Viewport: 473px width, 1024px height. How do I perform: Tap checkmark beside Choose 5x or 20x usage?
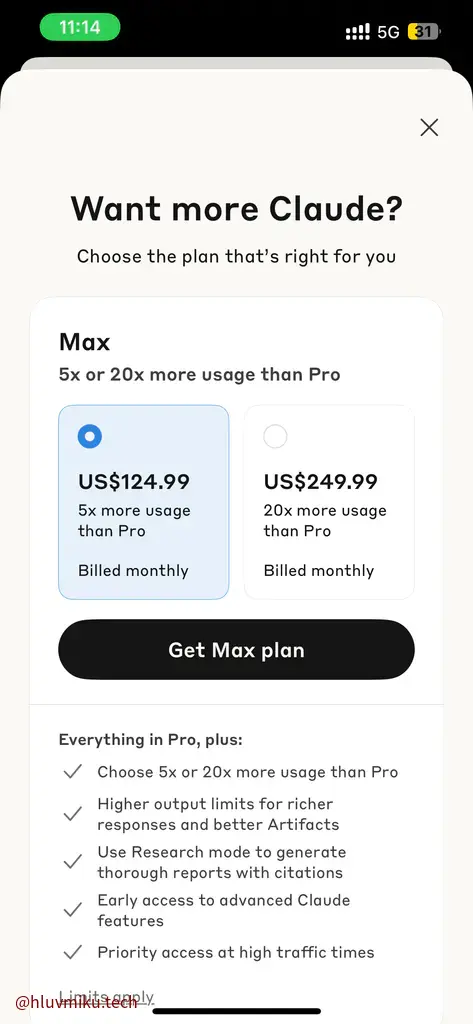pos(73,772)
